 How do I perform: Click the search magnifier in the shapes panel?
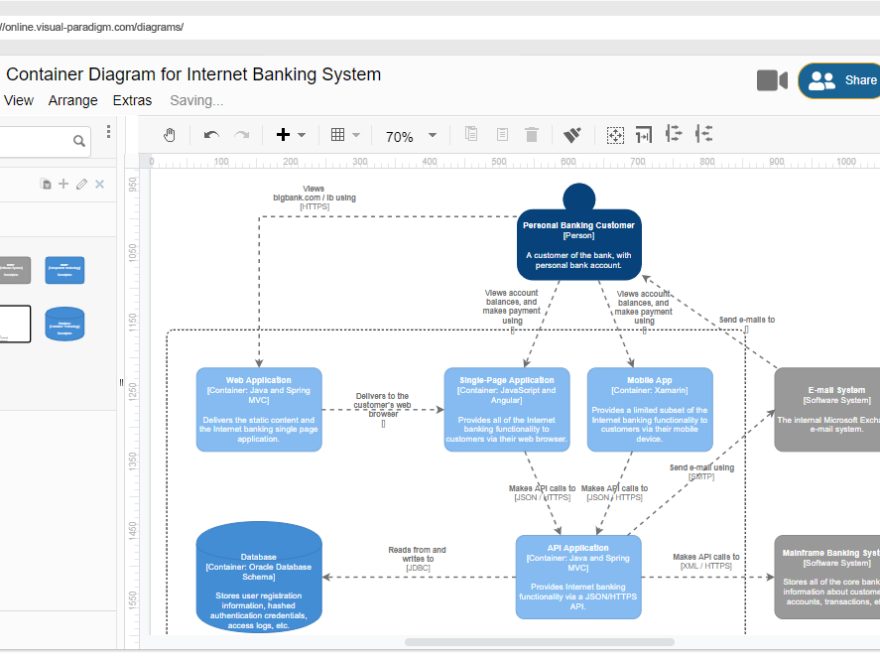coord(79,141)
